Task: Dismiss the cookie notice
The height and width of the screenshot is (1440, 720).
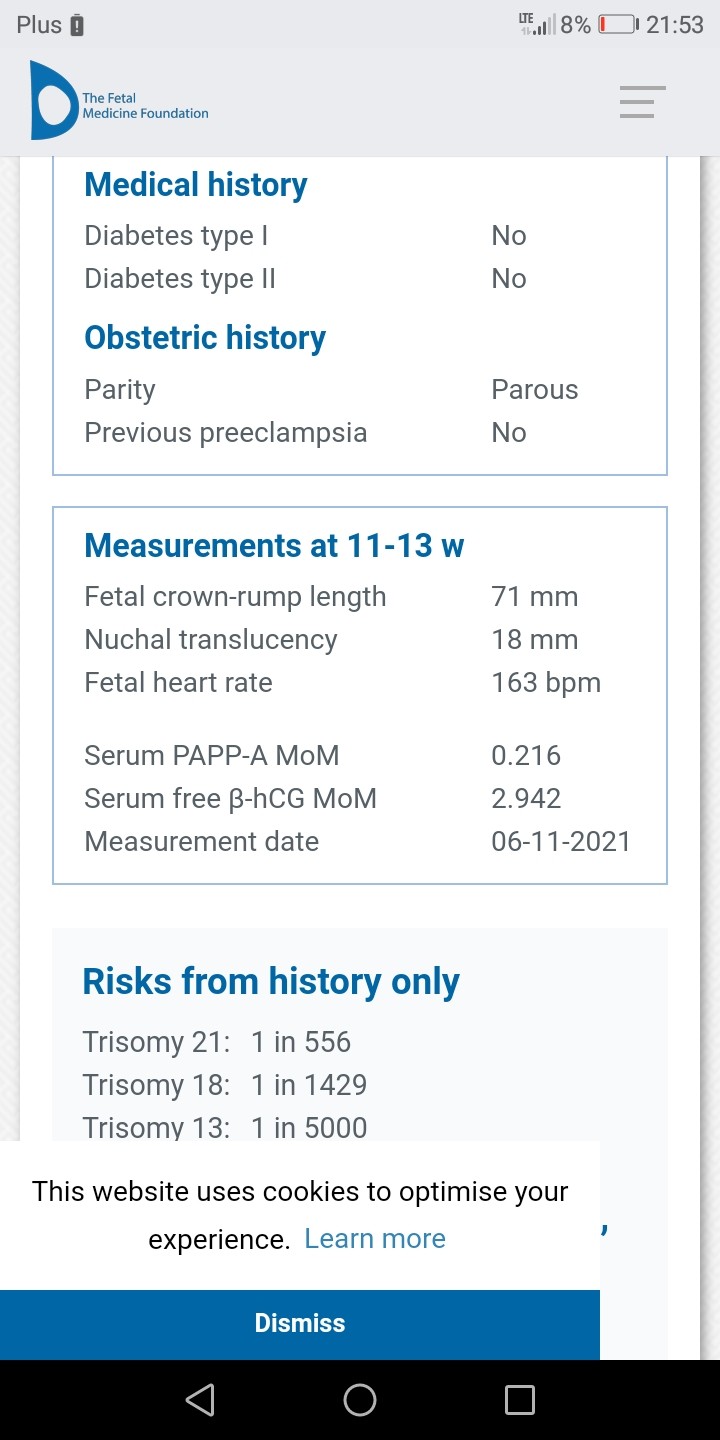Action: click(x=300, y=1323)
